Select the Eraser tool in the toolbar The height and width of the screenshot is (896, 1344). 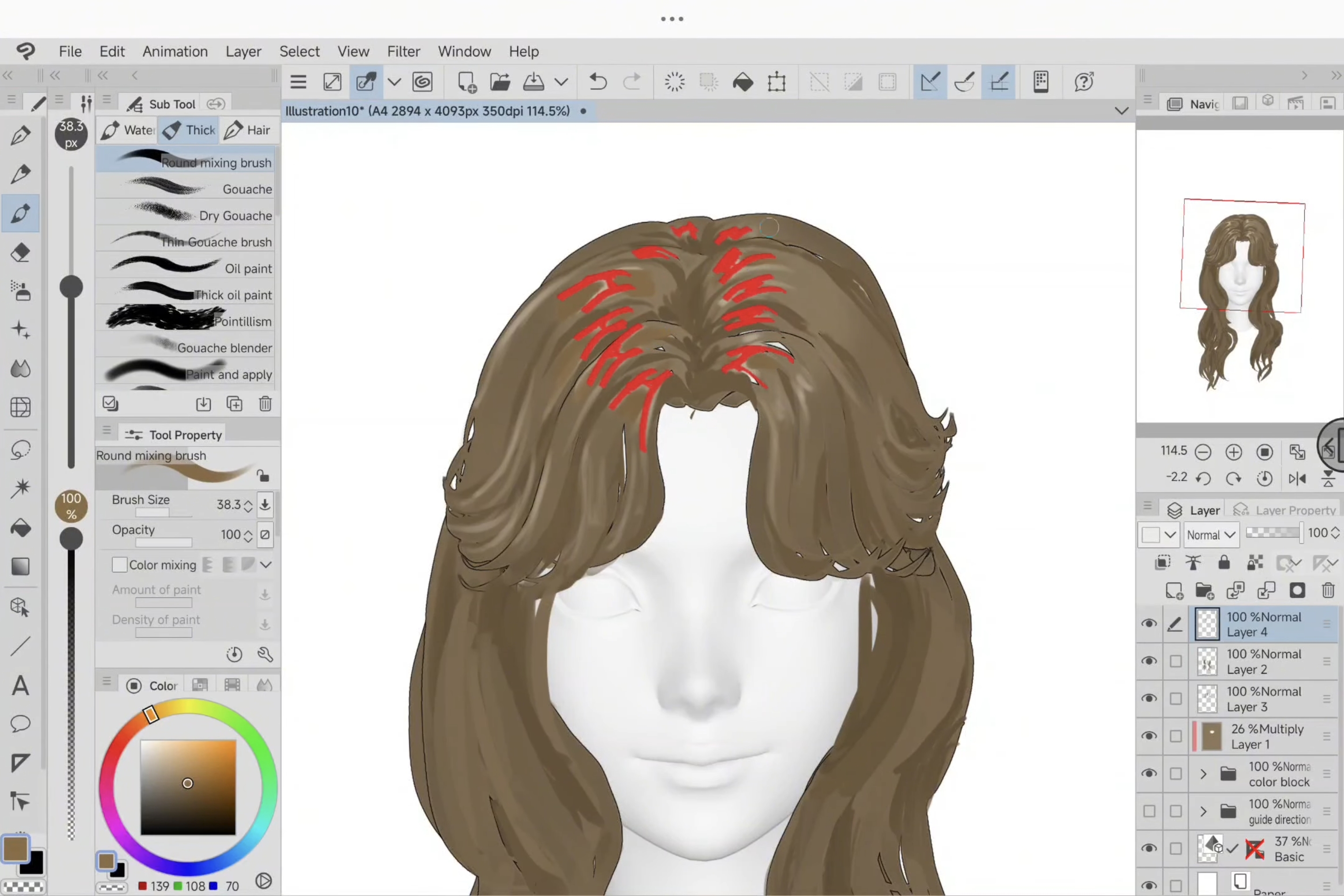[x=21, y=253]
